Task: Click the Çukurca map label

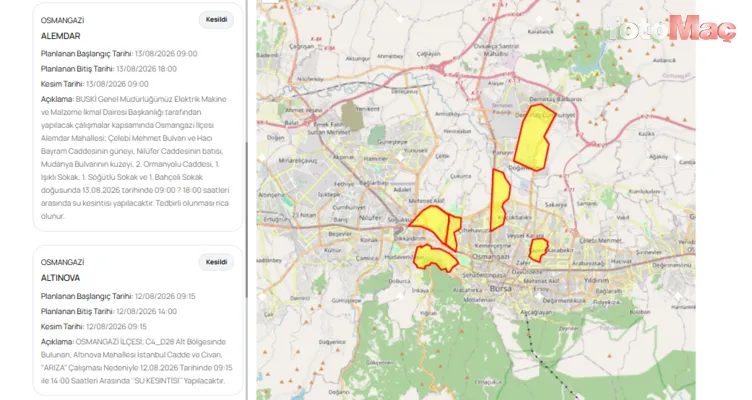Action: [461, 176]
